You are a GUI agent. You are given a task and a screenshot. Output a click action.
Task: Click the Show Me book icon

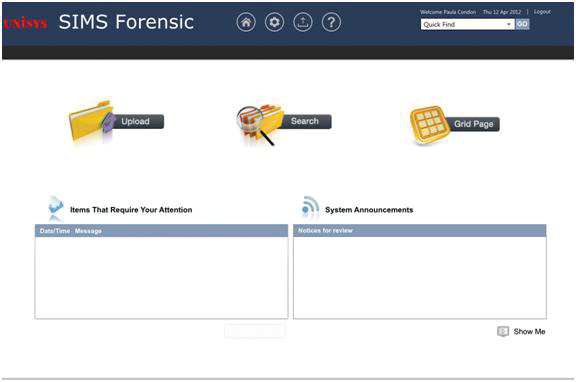click(x=503, y=331)
